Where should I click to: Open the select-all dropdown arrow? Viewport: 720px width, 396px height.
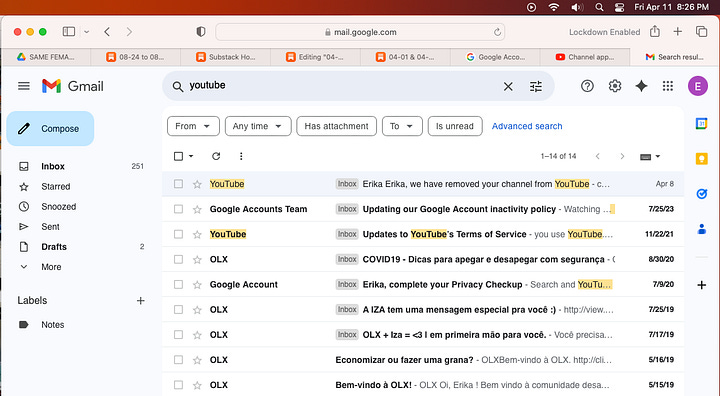point(191,156)
